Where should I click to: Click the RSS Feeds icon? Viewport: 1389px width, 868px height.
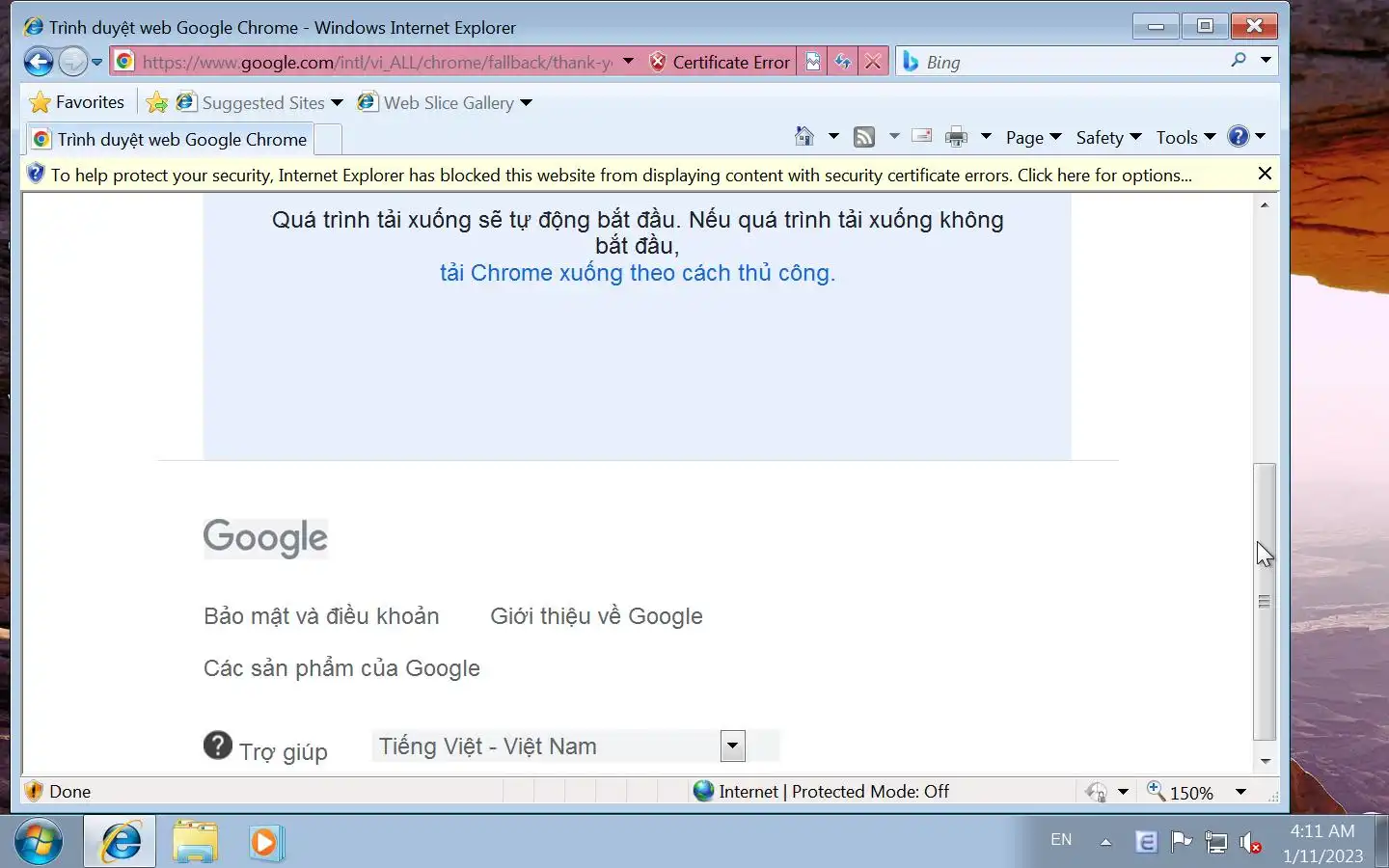[864, 137]
